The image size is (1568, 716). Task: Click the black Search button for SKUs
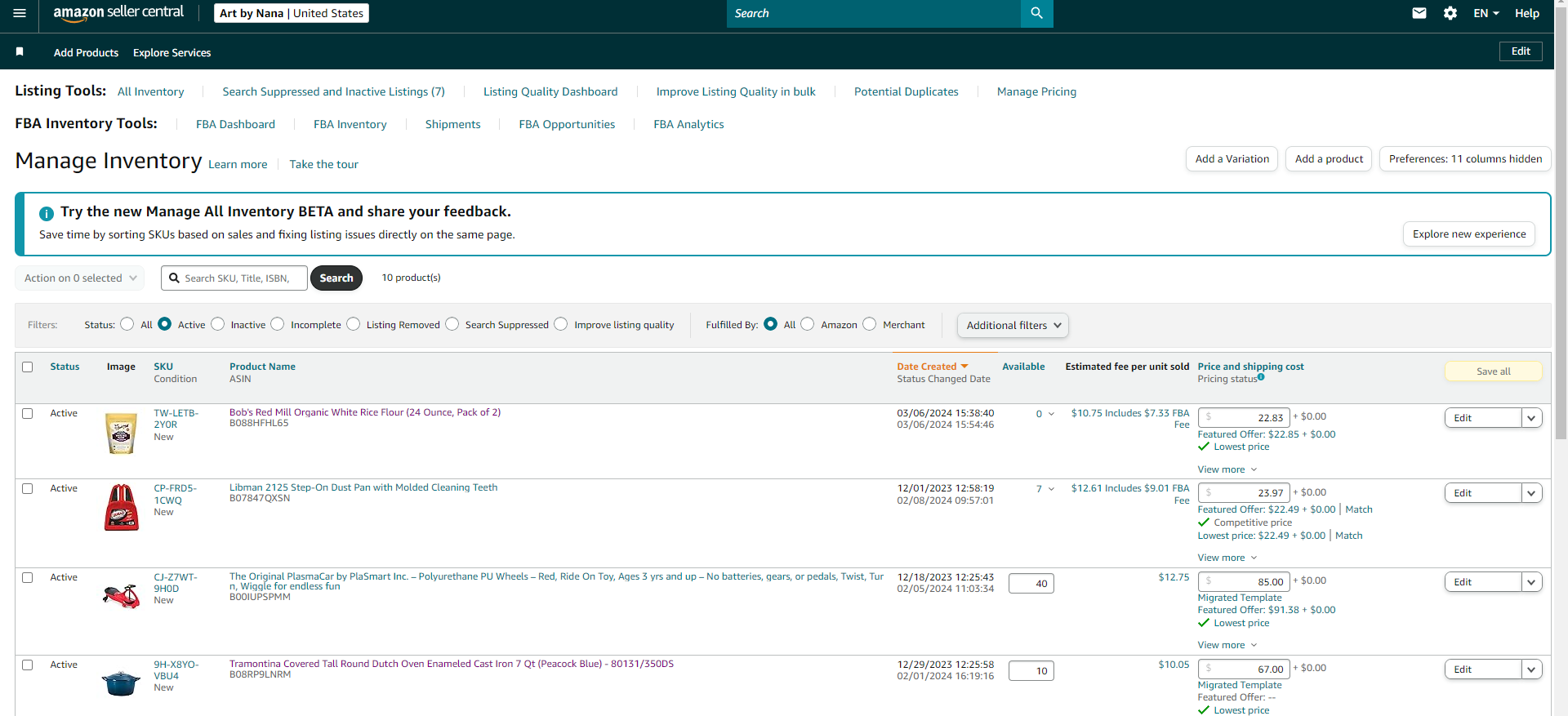coord(336,278)
